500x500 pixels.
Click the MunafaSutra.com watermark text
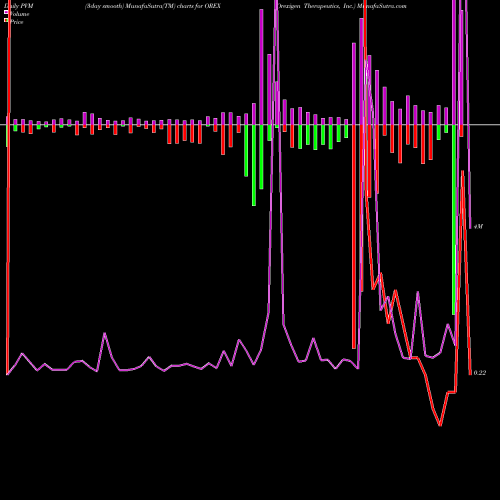pyautogui.click(x=382, y=6)
